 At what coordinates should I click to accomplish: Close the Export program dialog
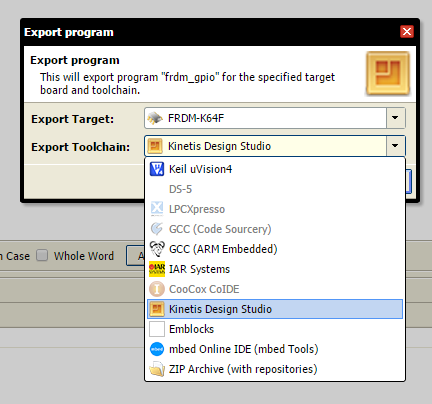(407, 32)
